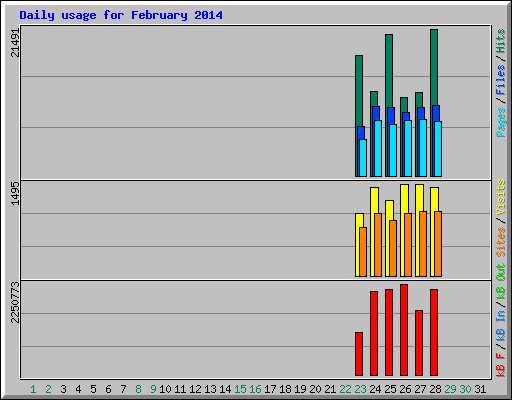The image size is (512, 400).
Task: Click day 28 on the x-axis
Action: coord(435,389)
